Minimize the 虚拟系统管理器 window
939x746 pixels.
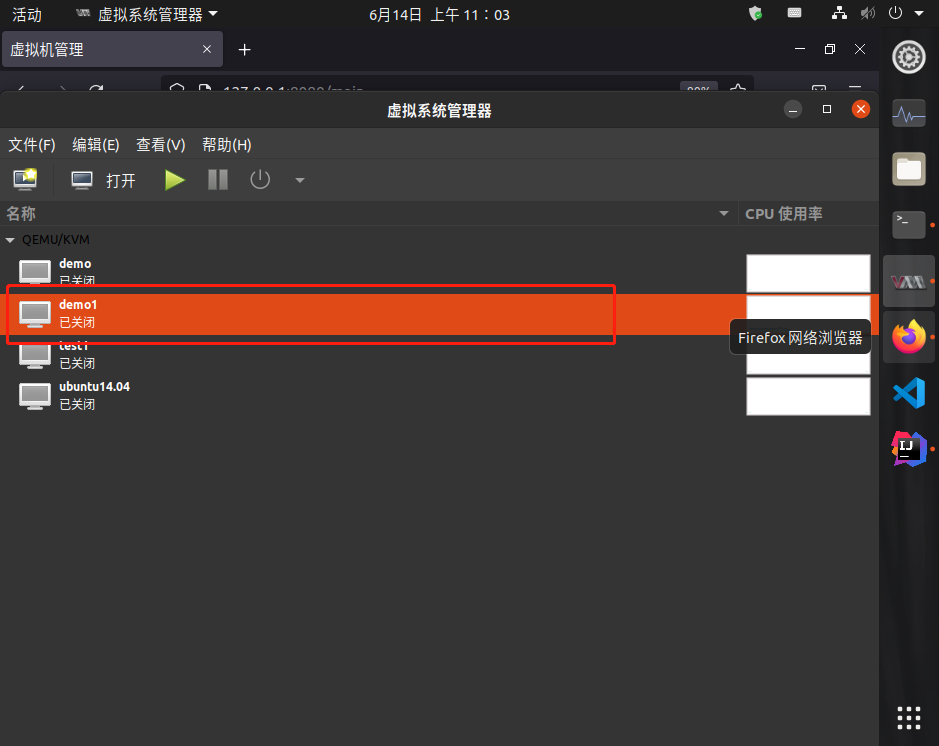[793, 110]
